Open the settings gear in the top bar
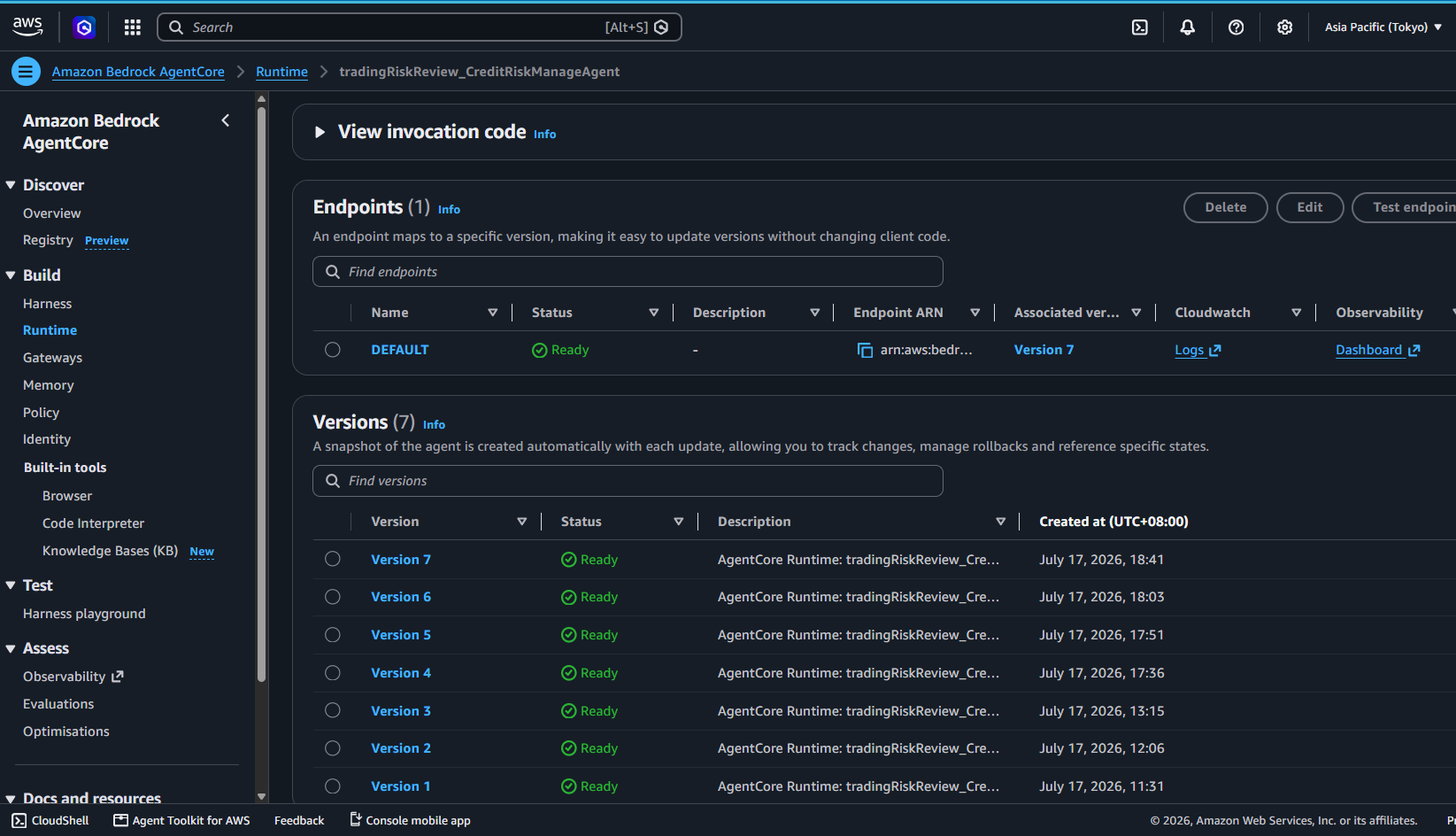The image size is (1456, 836). (1285, 27)
